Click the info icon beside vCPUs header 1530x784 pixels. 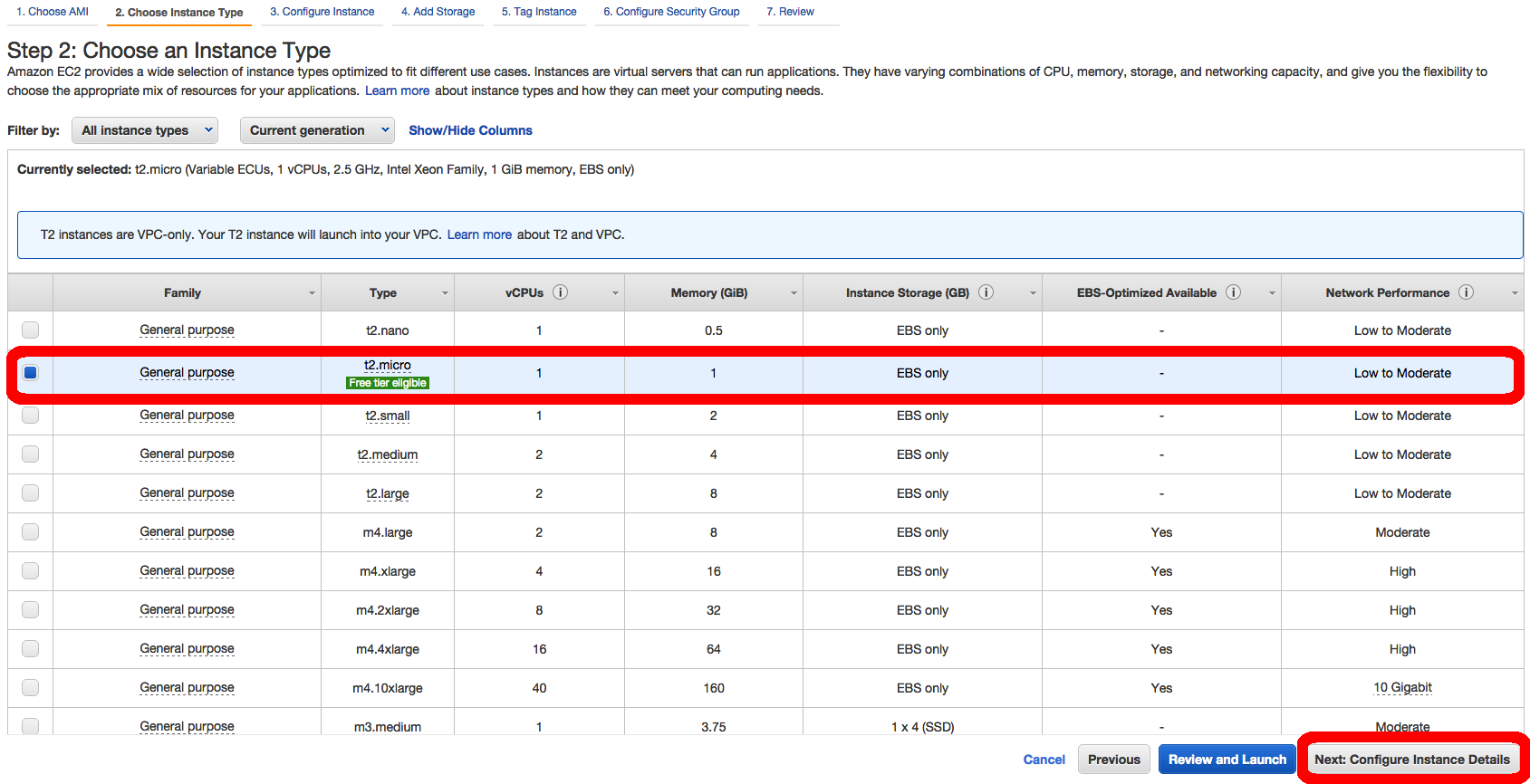[x=560, y=292]
